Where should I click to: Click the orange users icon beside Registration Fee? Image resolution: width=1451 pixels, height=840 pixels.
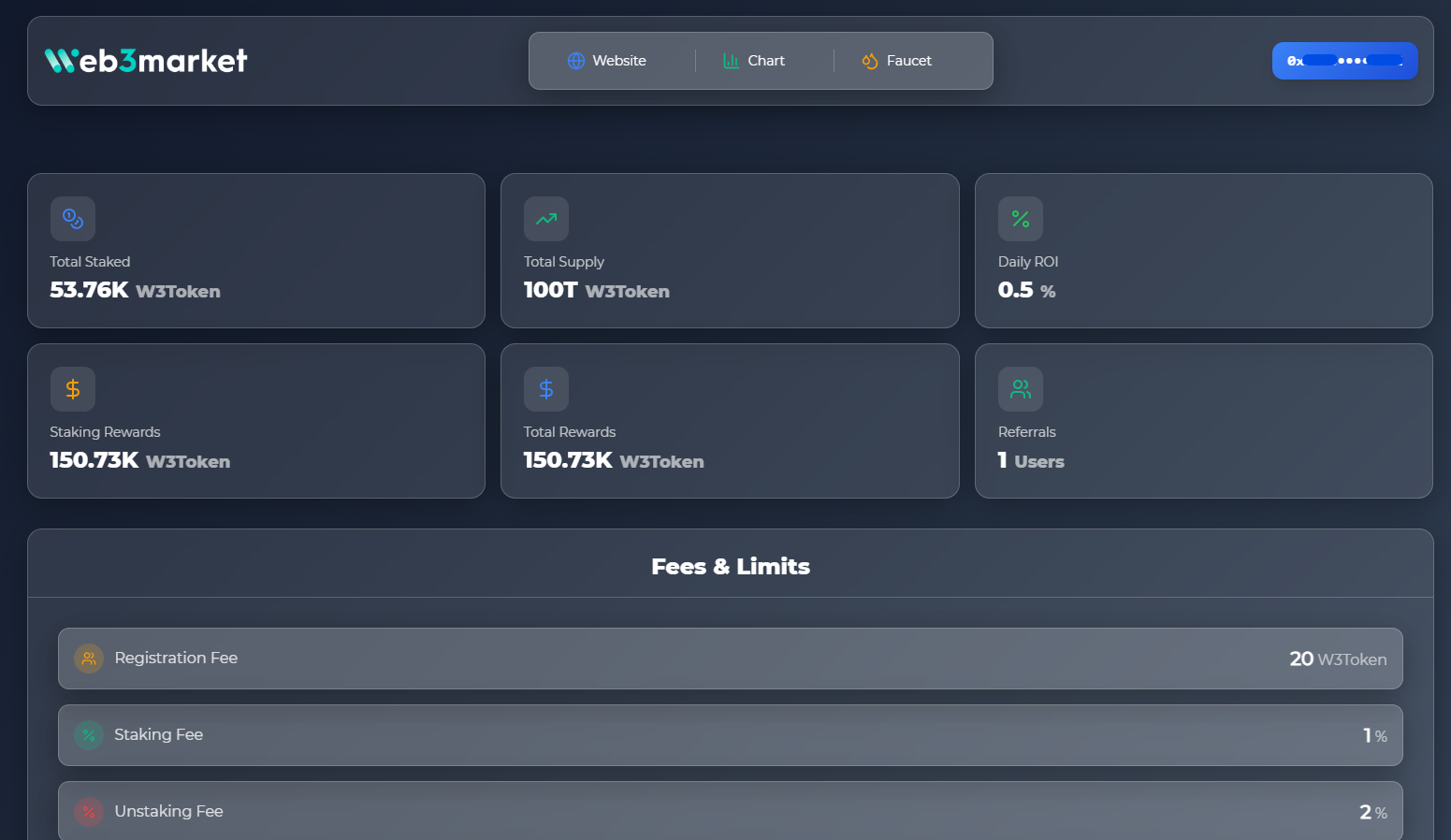[x=88, y=658]
